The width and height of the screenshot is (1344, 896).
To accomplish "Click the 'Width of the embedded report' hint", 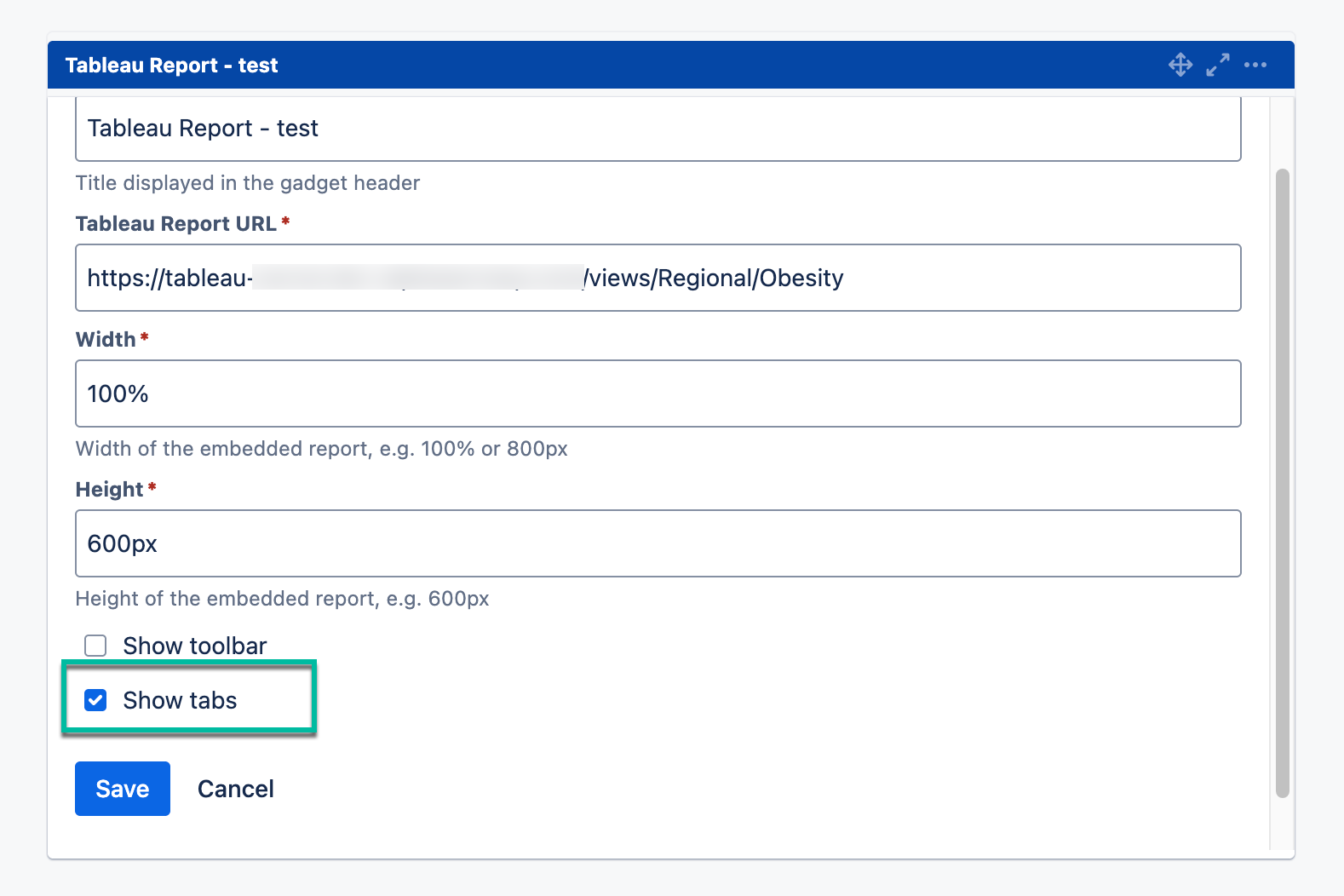I will pos(322,449).
